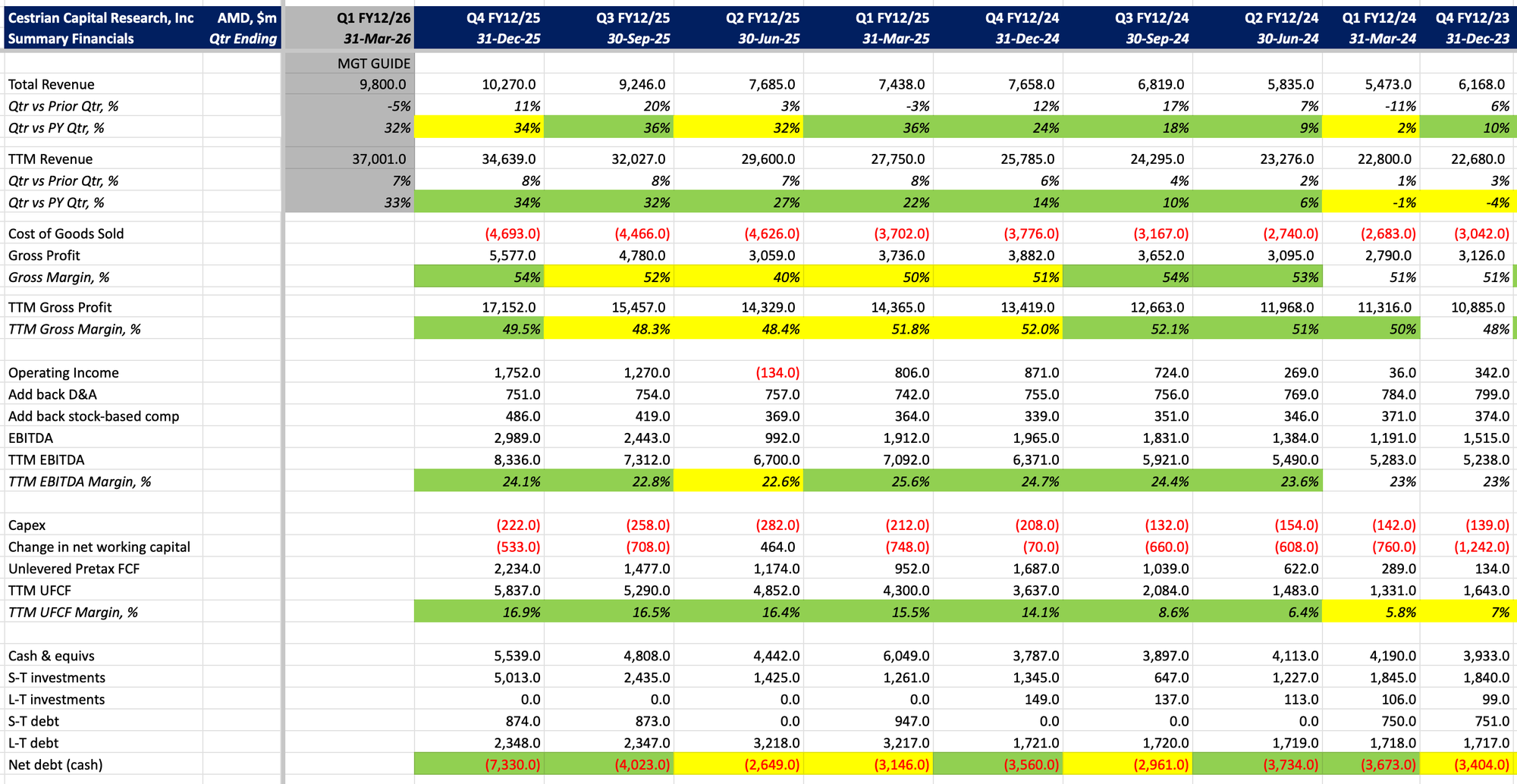Select the 'Cestrian Capital Research, Inc' header cell
Viewport: 1517px width, 784px height.
coord(101,17)
